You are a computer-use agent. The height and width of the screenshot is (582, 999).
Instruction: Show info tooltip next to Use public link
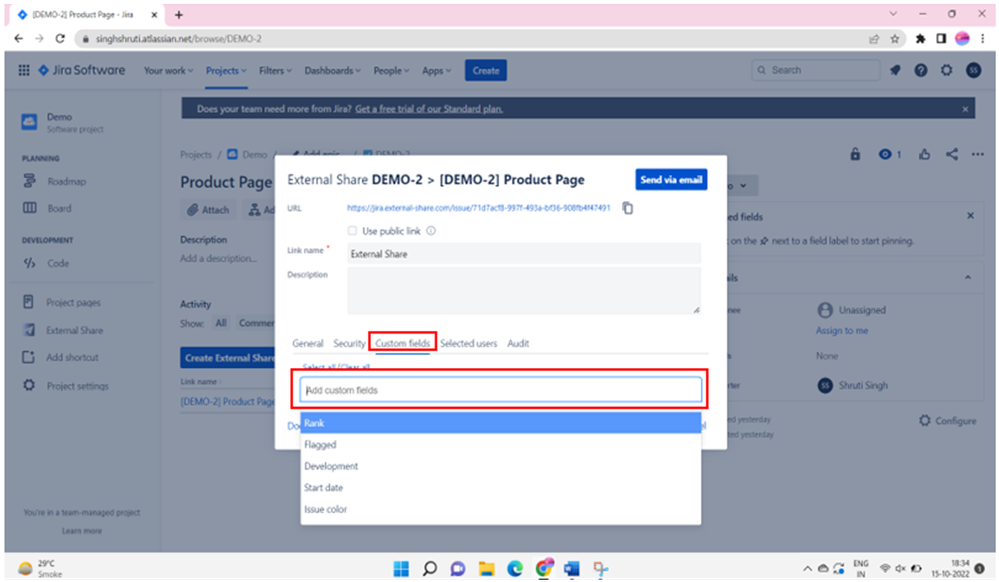tap(431, 231)
